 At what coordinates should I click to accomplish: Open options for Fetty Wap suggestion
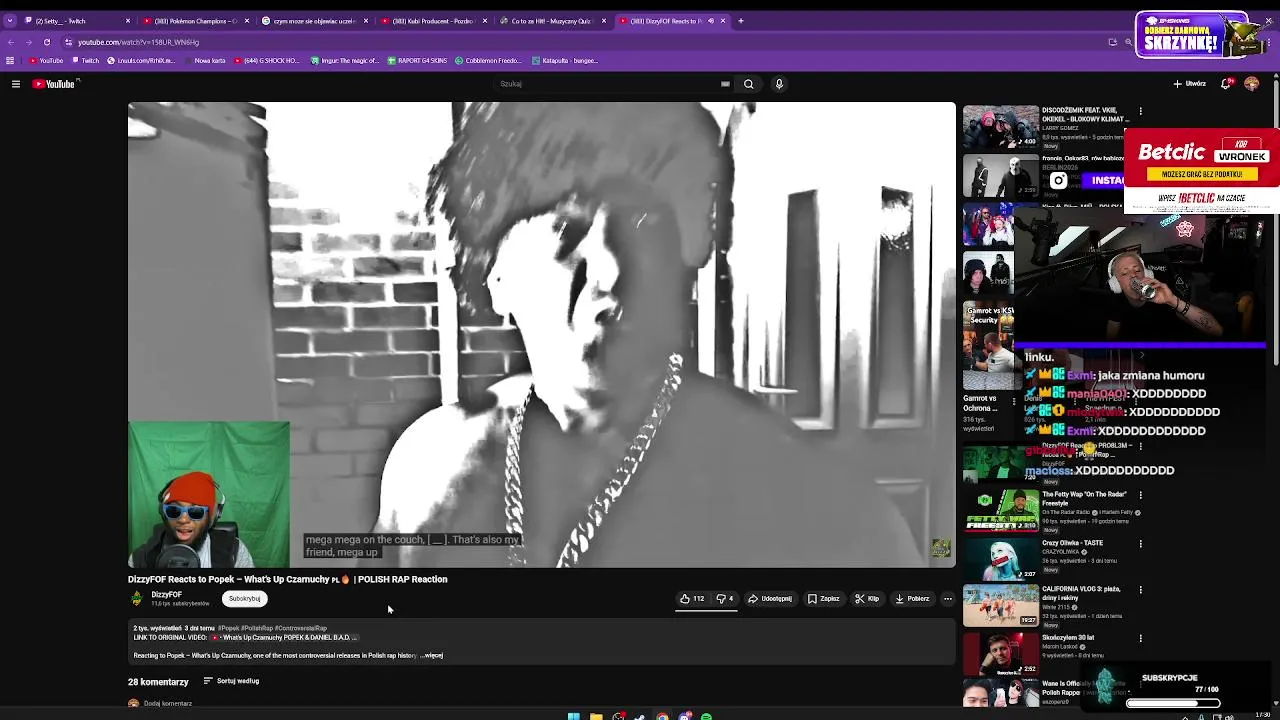click(x=1140, y=495)
